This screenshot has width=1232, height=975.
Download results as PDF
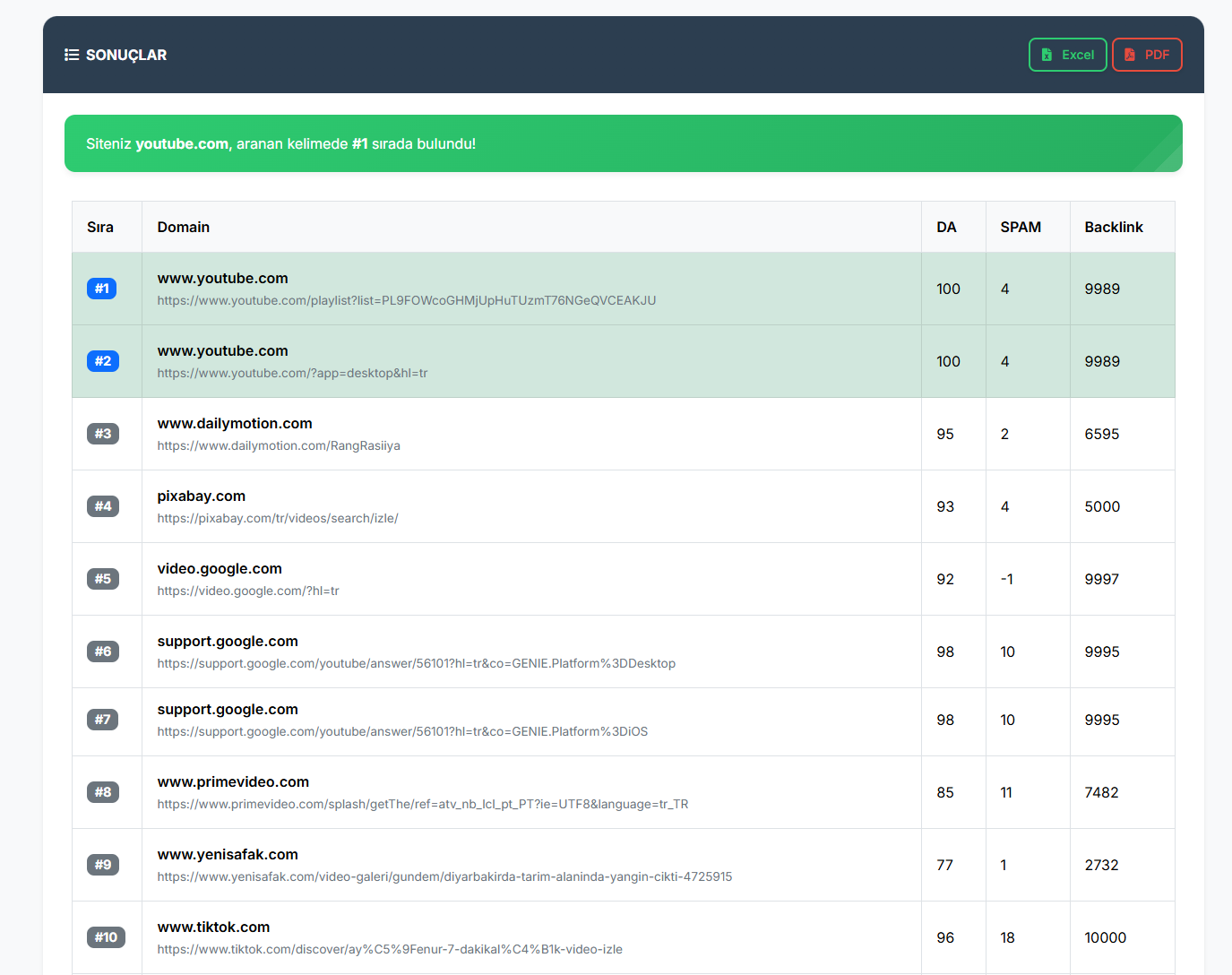point(1147,55)
